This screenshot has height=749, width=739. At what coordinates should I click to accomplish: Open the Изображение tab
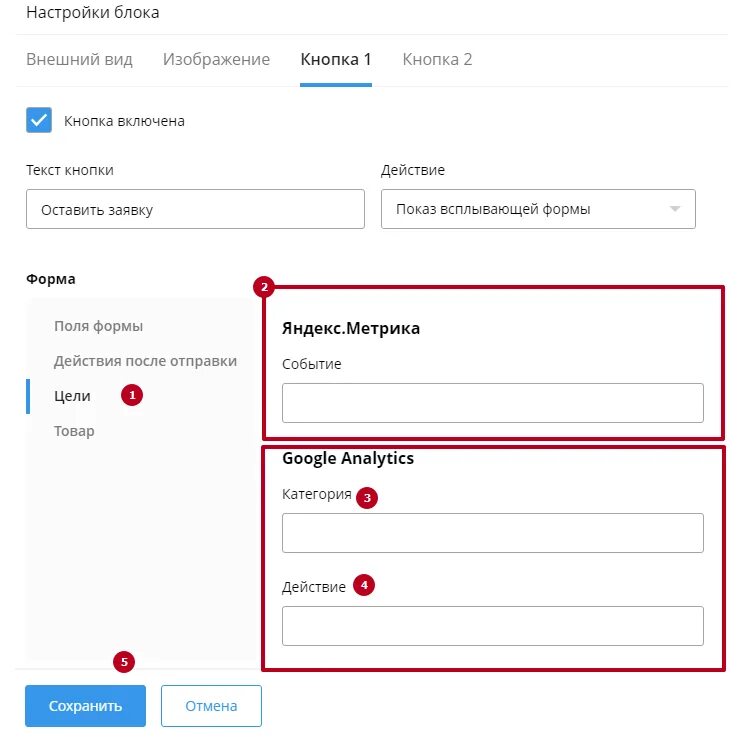[216, 60]
